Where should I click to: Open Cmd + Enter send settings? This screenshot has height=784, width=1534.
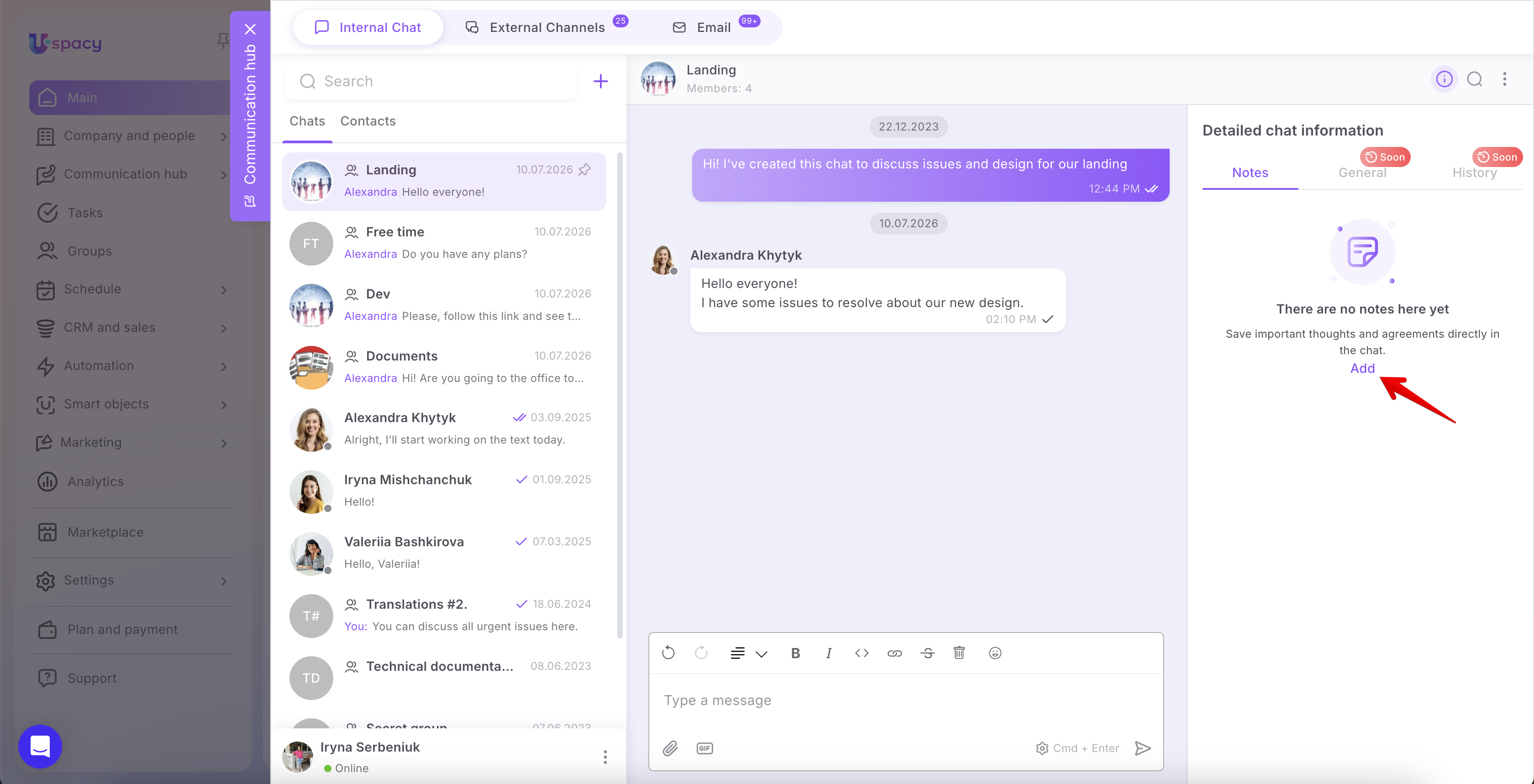(x=1077, y=748)
